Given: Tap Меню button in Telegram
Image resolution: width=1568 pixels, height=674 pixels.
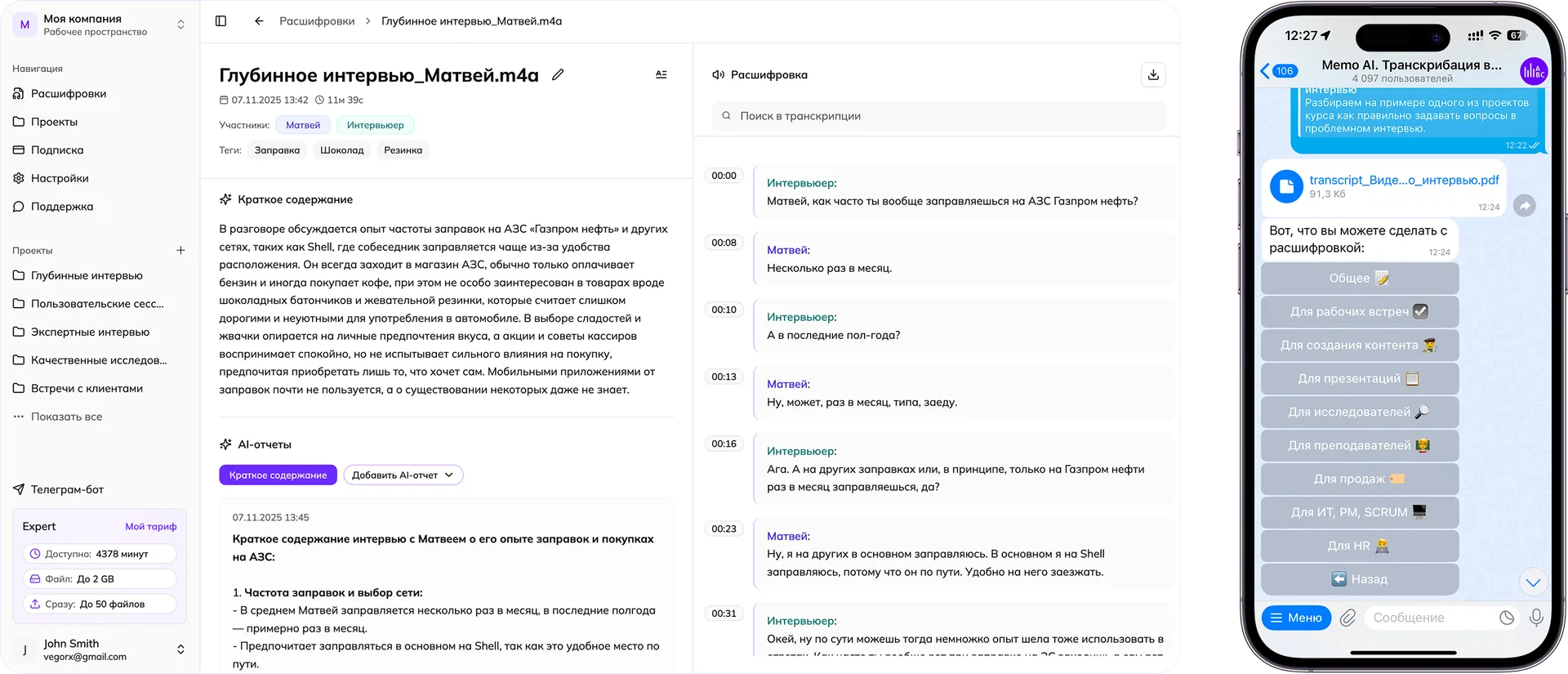Looking at the screenshot, I should tap(1296, 618).
